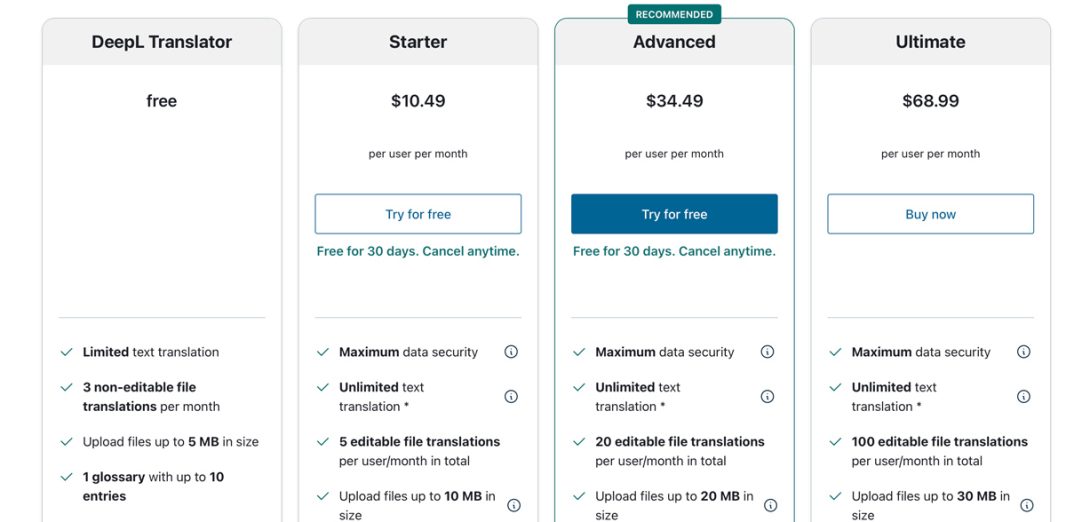
Task: Click the RECOMMENDED badge above Advanced
Action: pyautogui.click(x=674, y=14)
